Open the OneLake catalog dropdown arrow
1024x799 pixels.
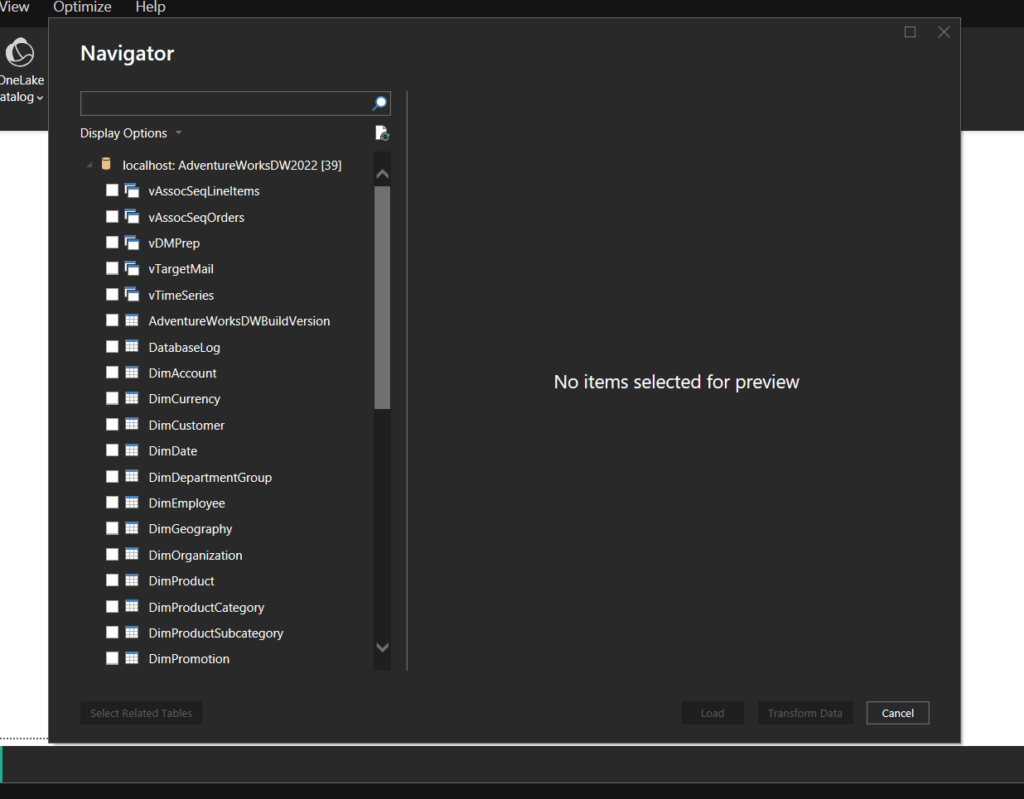40,98
